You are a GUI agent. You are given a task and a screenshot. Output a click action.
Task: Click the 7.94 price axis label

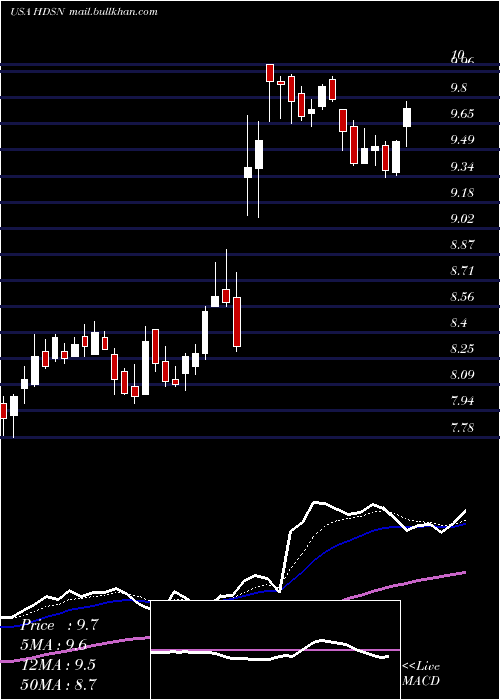(x=462, y=400)
